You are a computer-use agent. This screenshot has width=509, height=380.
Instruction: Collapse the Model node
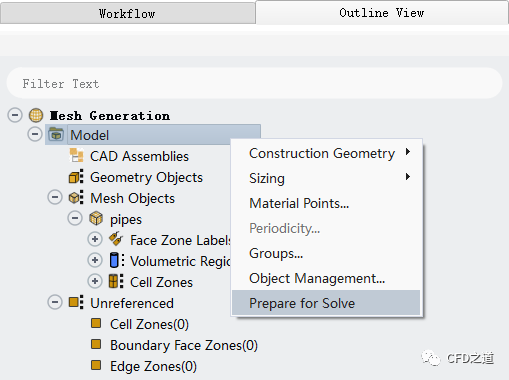click(x=35, y=134)
